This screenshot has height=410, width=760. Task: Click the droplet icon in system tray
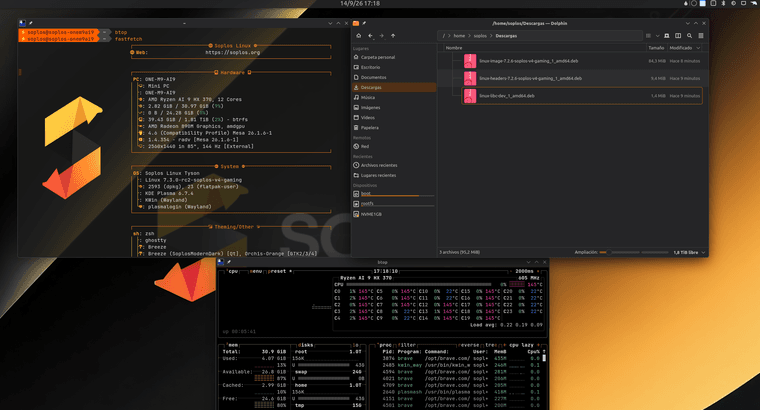[685, 3]
